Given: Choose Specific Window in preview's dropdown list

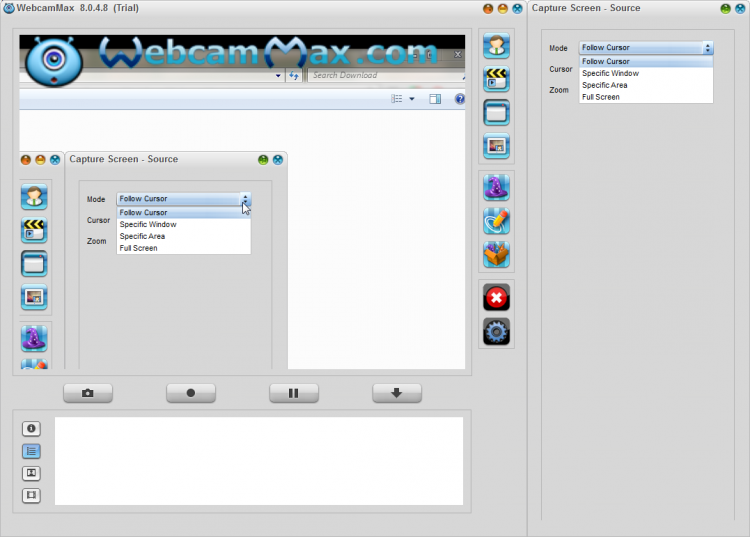Looking at the screenshot, I should (184, 224).
